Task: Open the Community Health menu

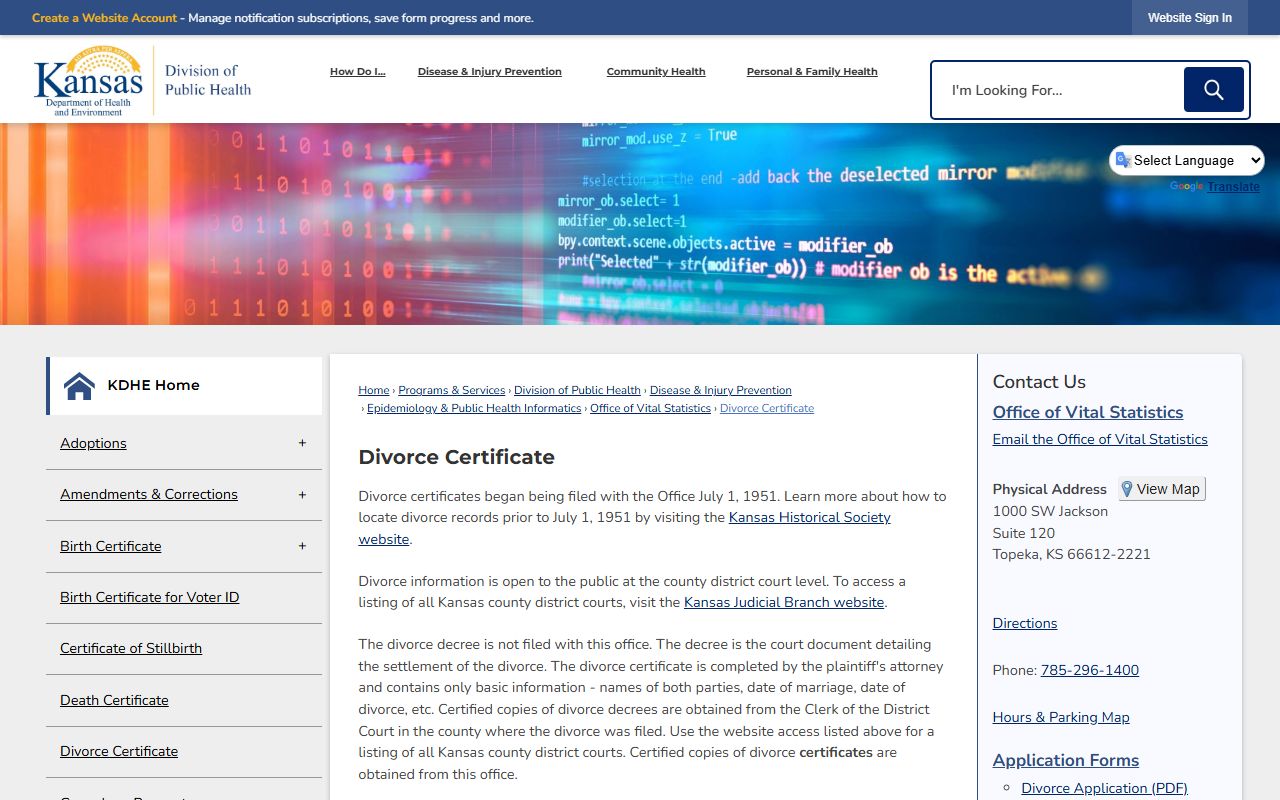Action: (x=656, y=72)
